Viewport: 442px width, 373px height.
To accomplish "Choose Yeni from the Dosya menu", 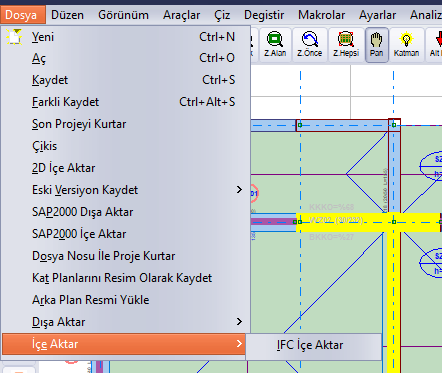I will click(126, 37).
